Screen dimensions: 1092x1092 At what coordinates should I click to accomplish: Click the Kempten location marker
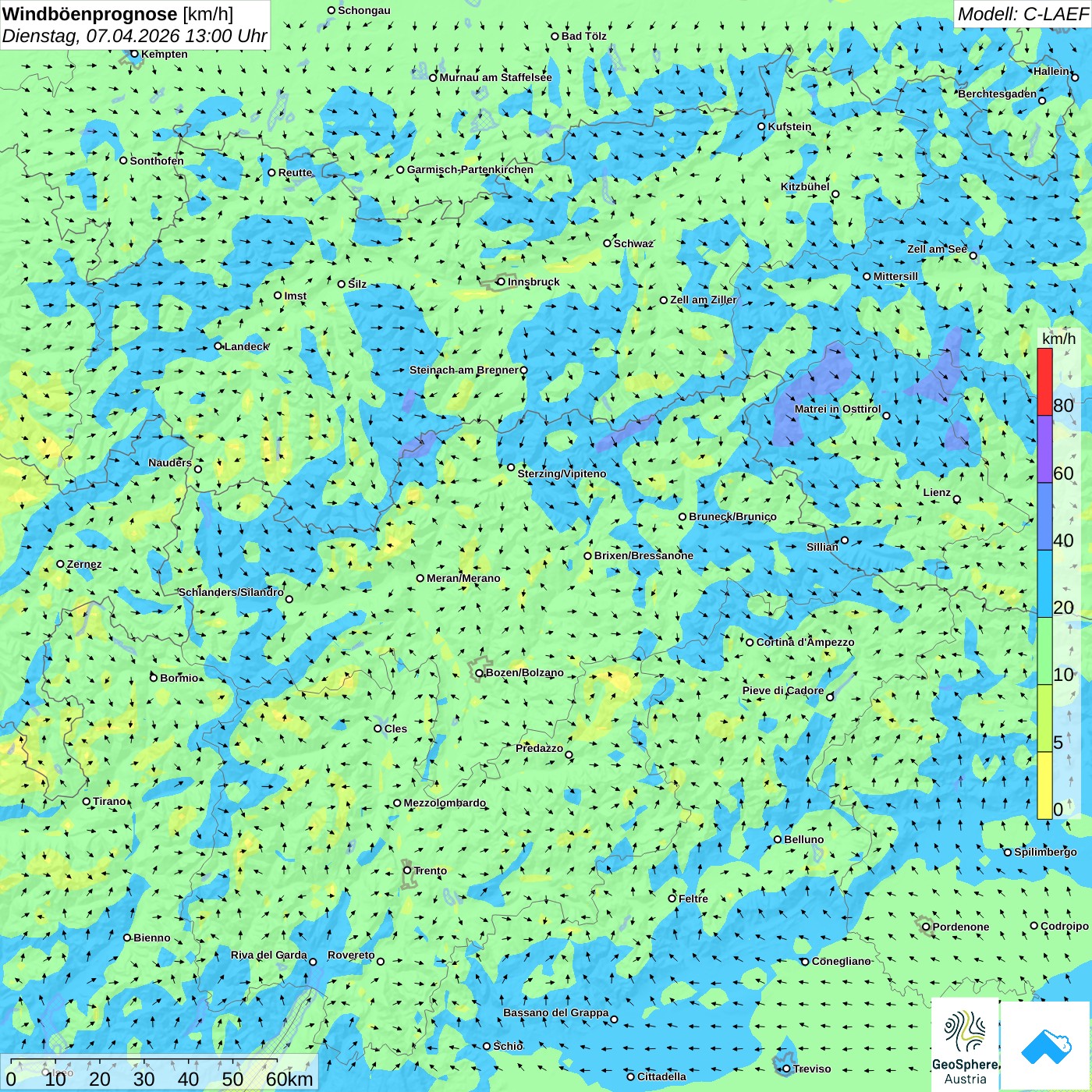point(135,54)
